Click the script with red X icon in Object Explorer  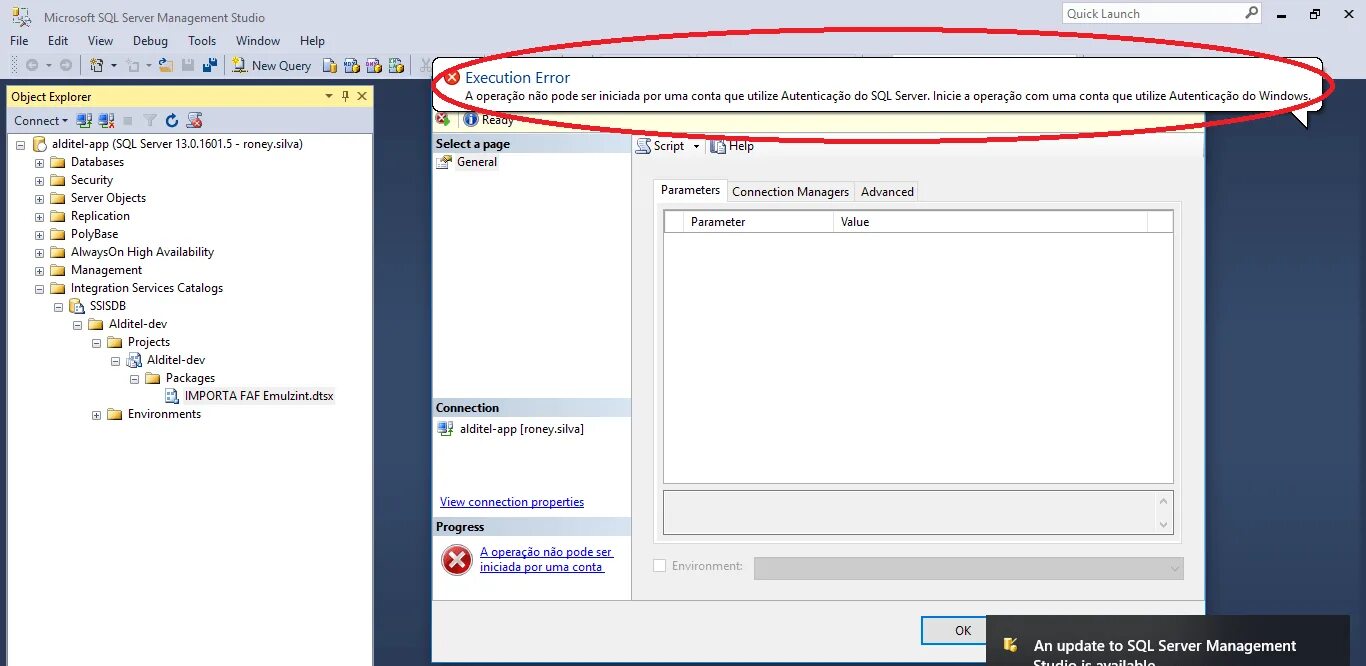tap(195, 120)
